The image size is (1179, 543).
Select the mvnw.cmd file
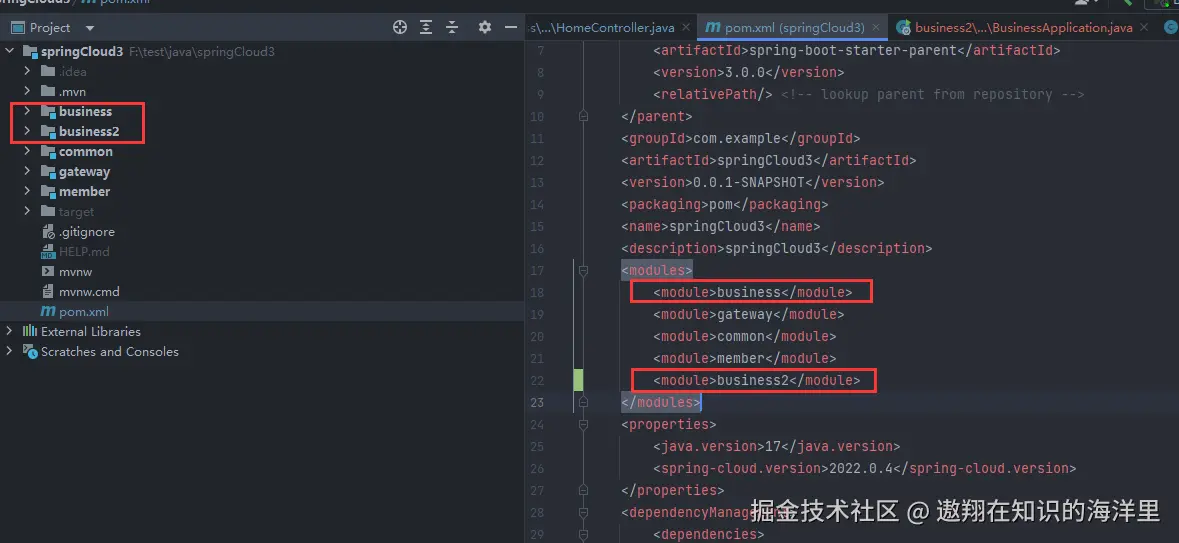tap(89, 292)
